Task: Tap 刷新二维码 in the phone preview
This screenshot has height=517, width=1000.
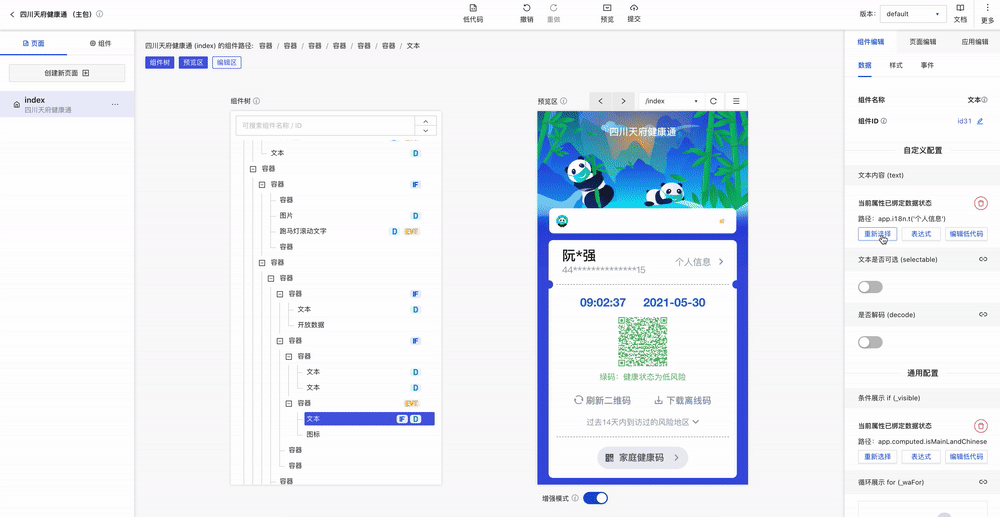Action: pyautogui.click(x=602, y=400)
